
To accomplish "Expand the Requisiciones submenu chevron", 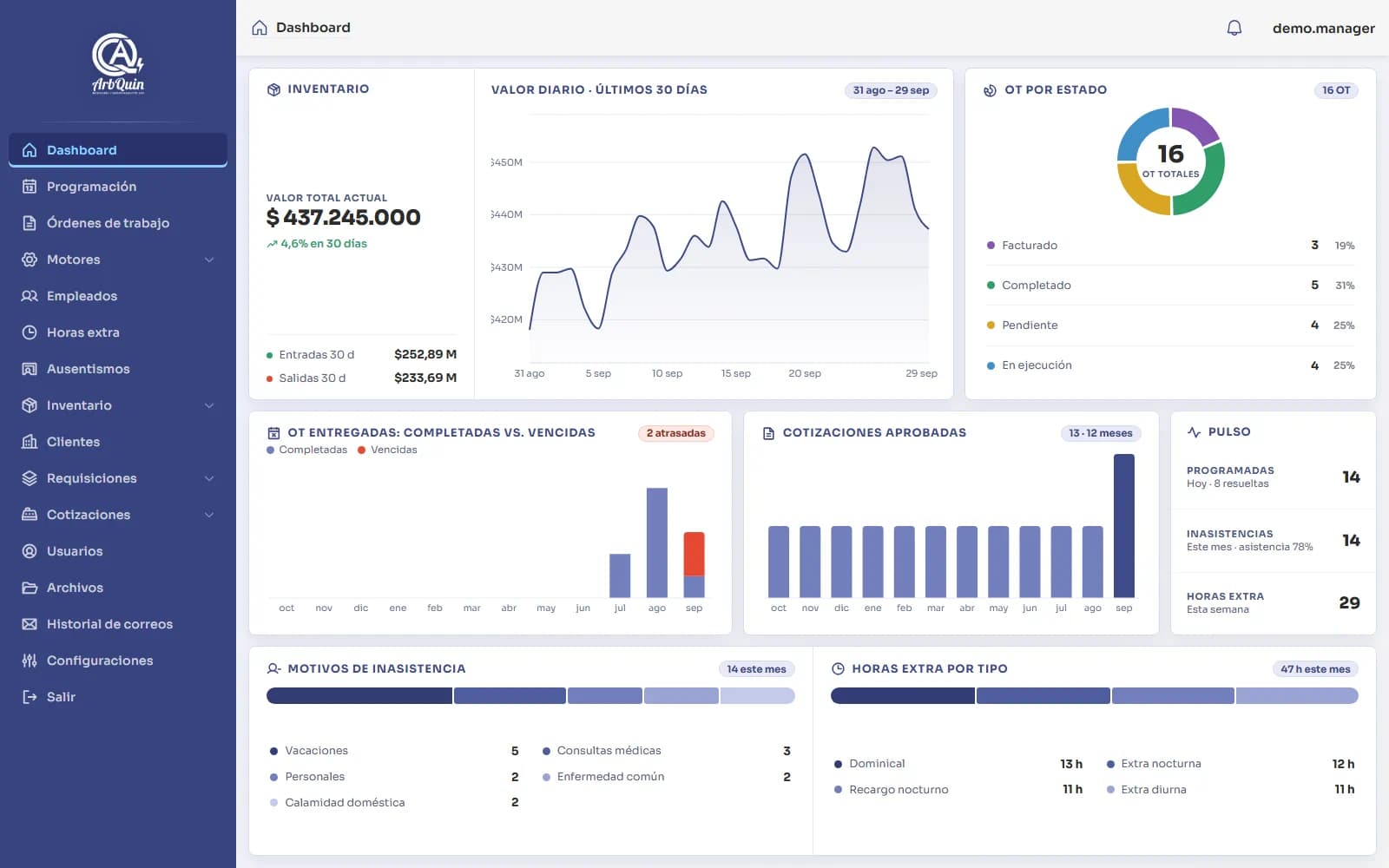I will pyautogui.click(x=209, y=478).
